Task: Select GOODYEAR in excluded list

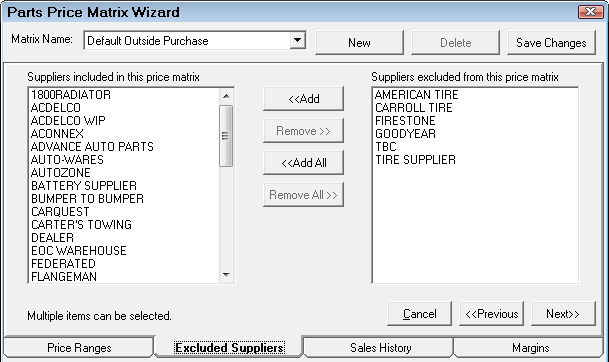Action: click(475, 134)
